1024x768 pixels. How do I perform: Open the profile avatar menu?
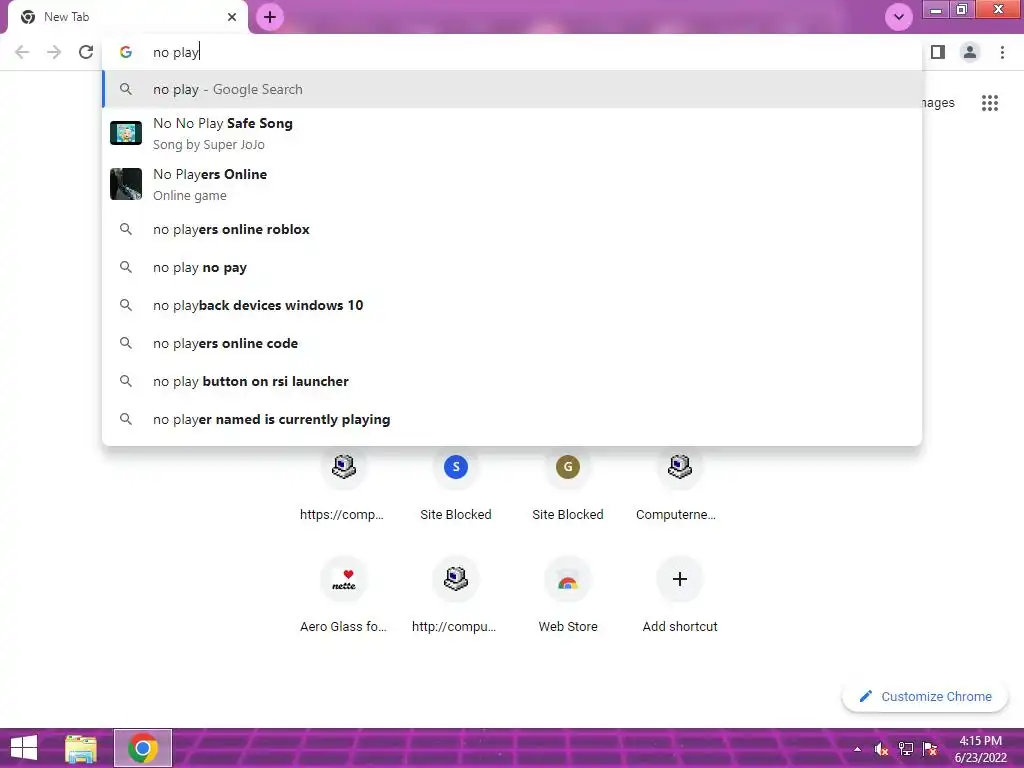(970, 52)
